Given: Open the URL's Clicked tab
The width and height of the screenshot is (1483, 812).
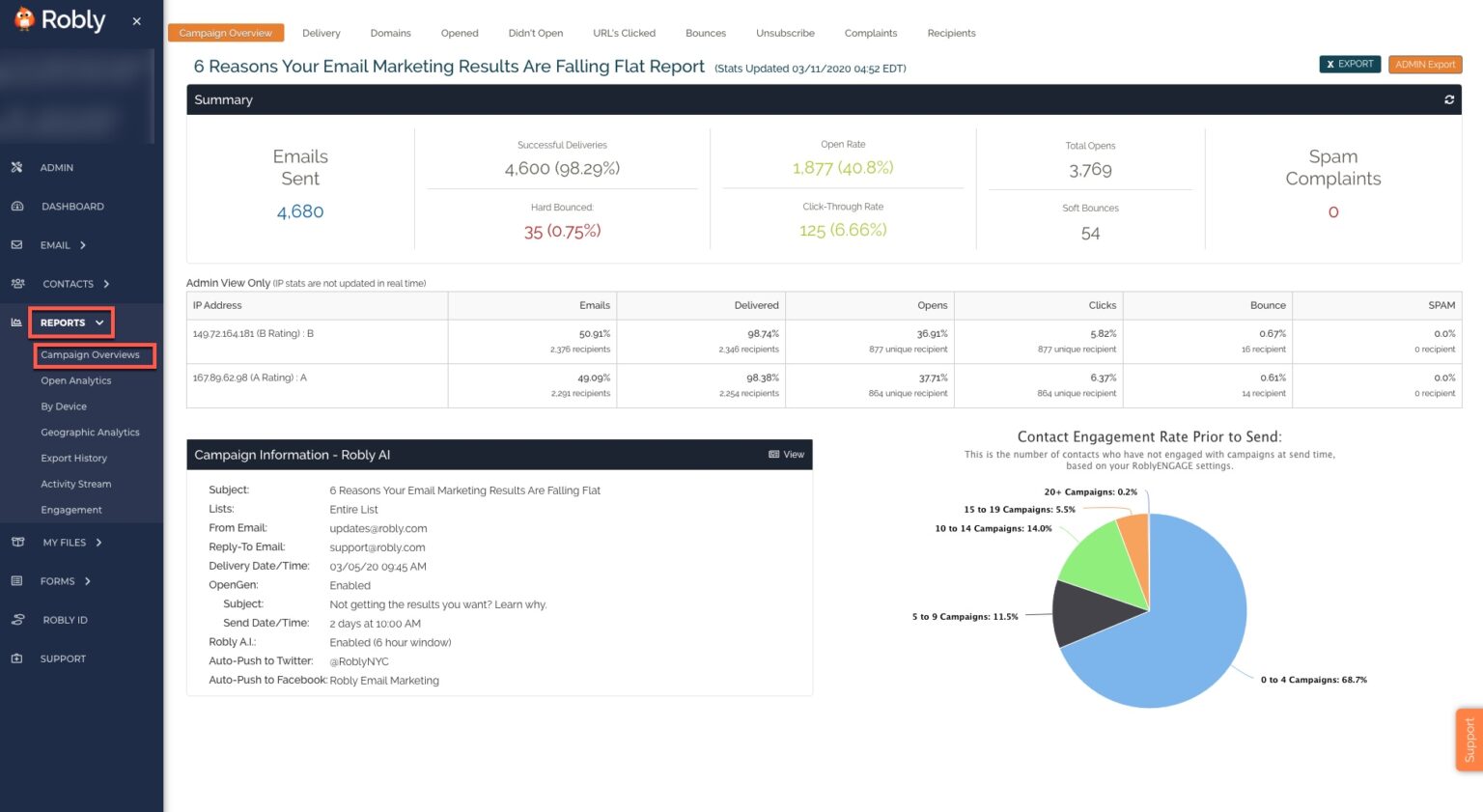Looking at the screenshot, I should pyautogui.click(x=624, y=33).
